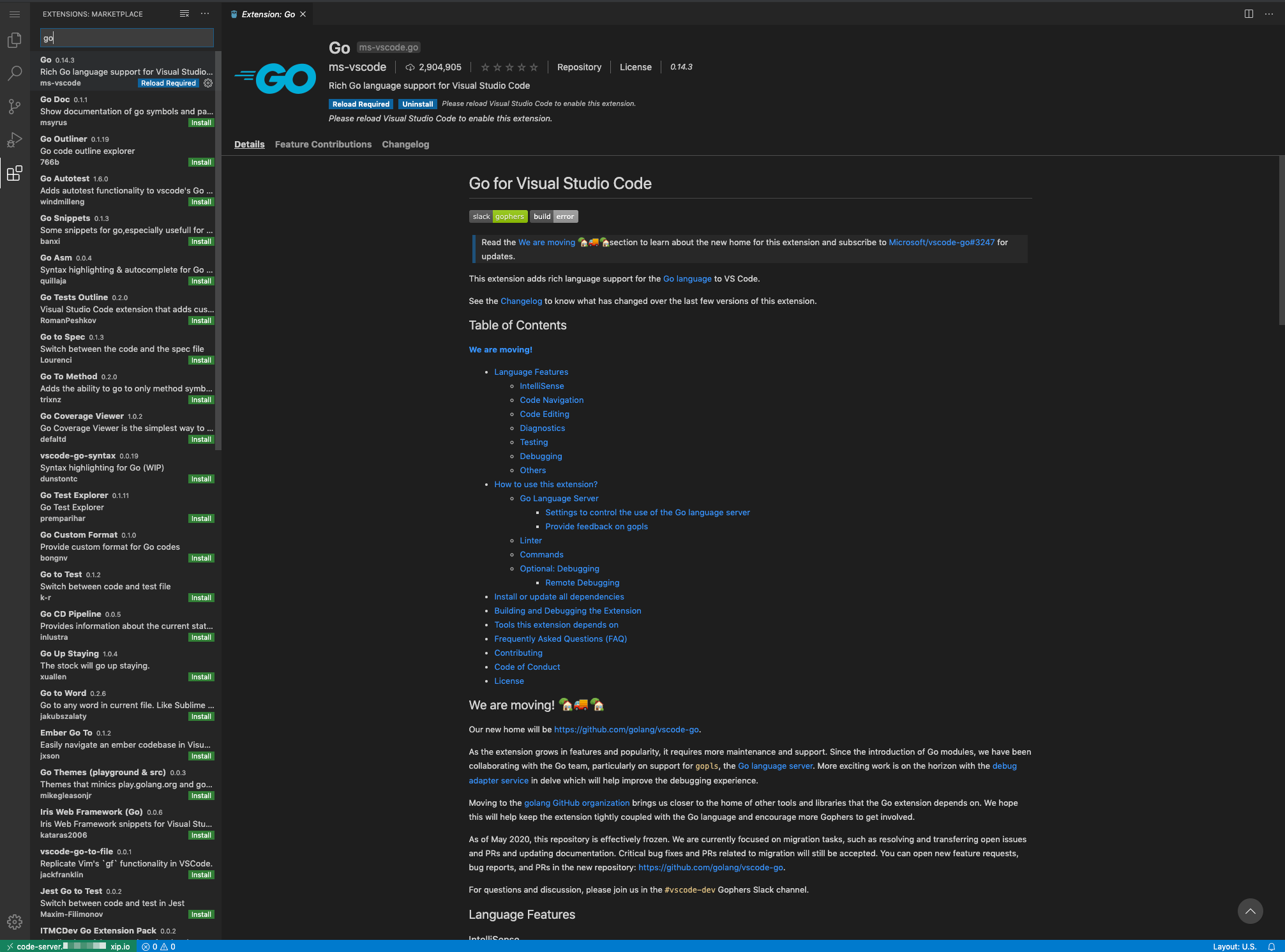Open the Repository link
The image size is (1285, 952).
579,67
